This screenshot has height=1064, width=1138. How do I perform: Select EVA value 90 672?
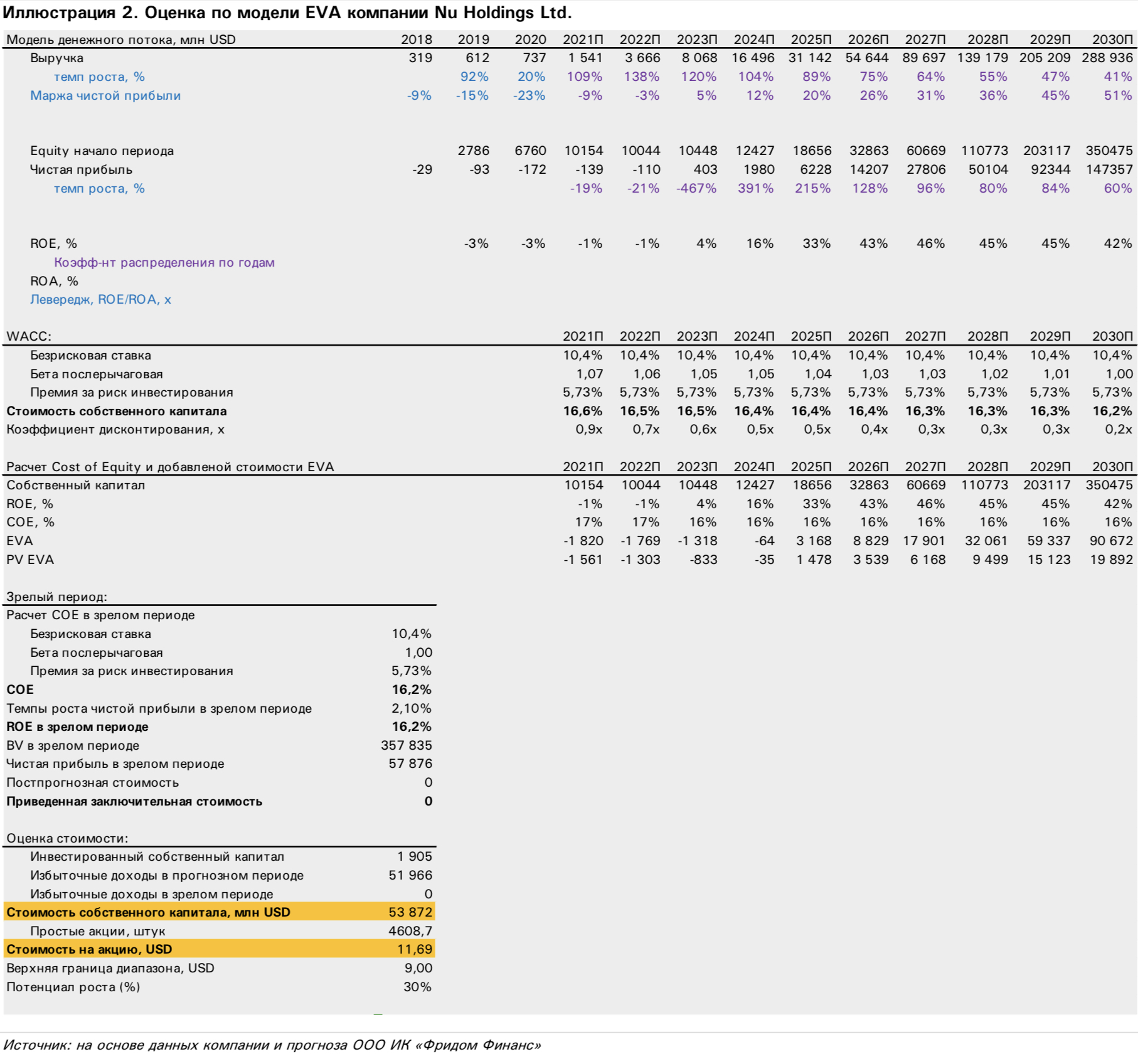1111,541
